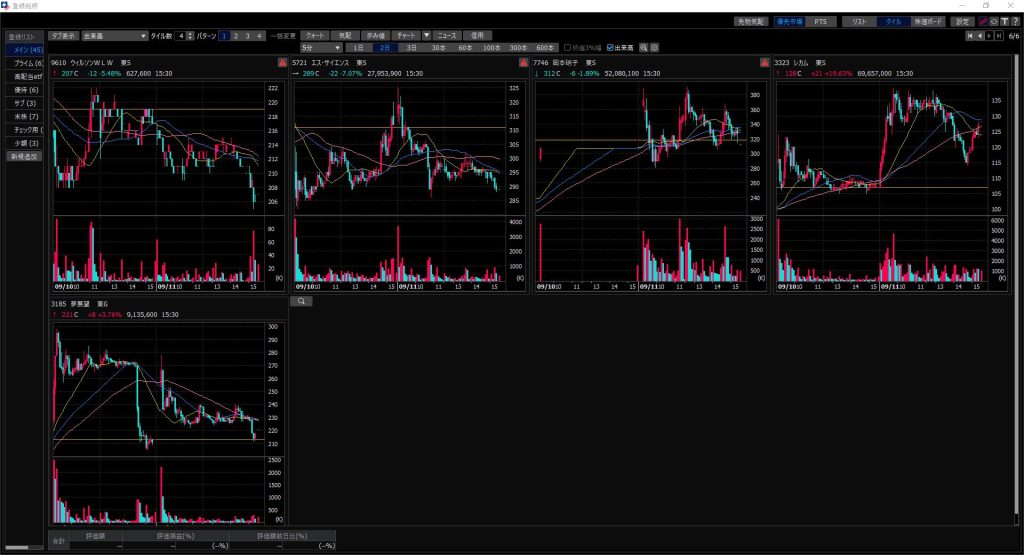Select the 米株 (7) watchlist

(24, 117)
